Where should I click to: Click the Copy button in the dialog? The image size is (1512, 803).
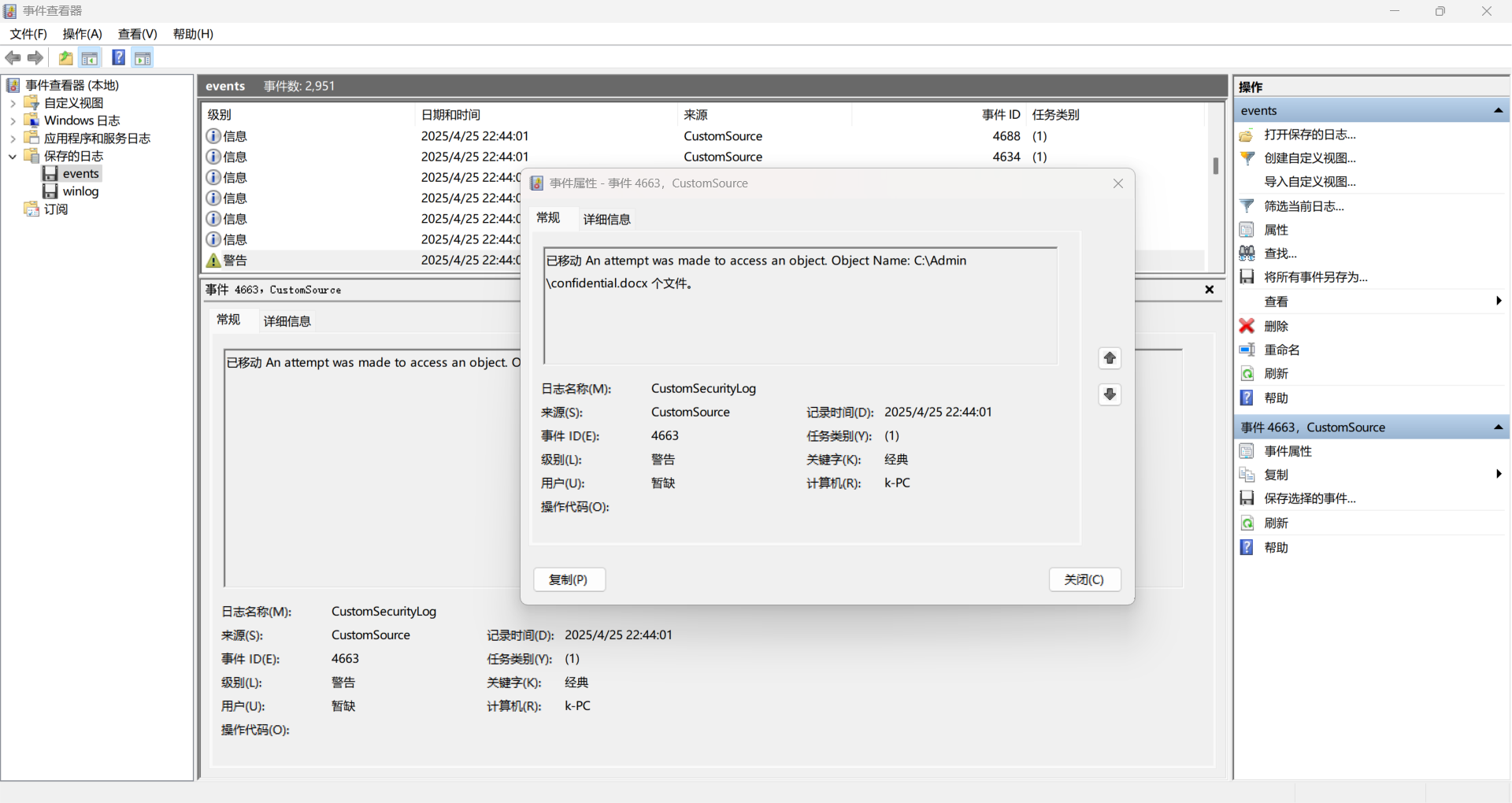(x=569, y=579)
